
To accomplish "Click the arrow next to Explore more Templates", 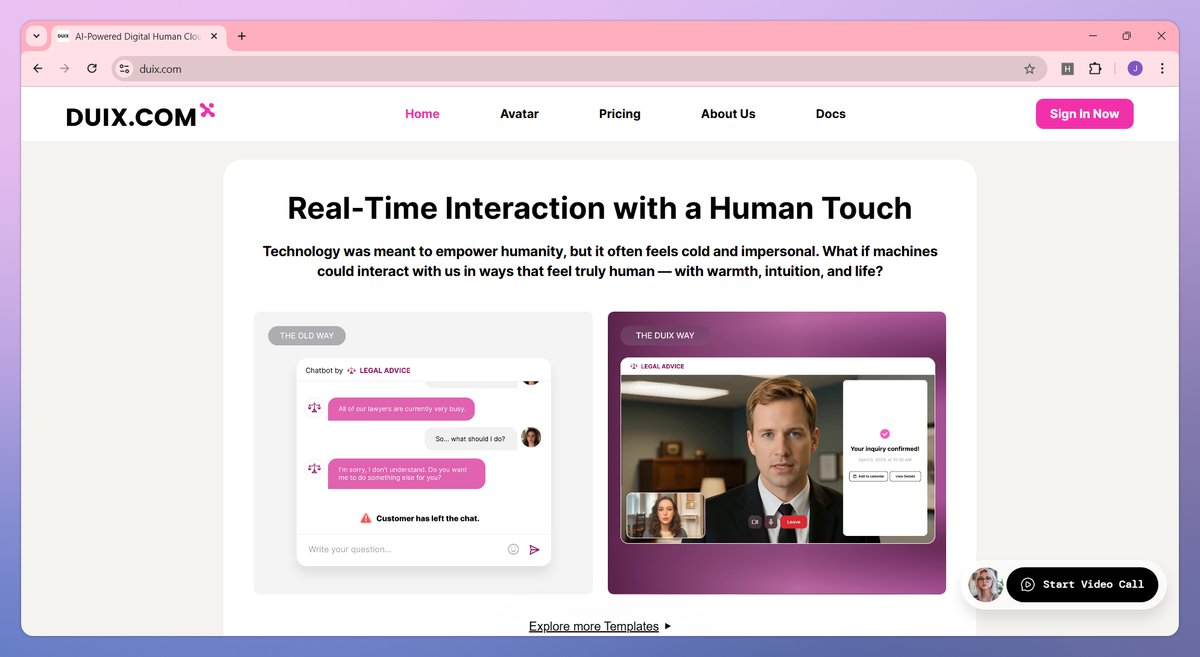I will point(668,627).
